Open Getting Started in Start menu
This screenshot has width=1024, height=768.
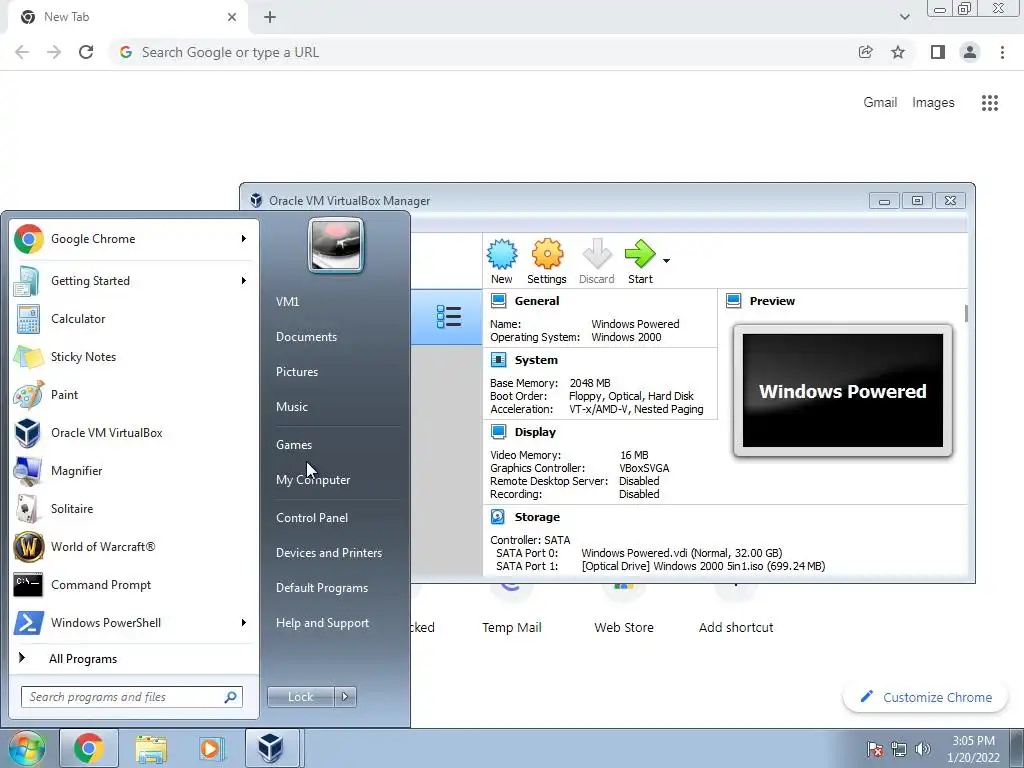pos(134,281)
